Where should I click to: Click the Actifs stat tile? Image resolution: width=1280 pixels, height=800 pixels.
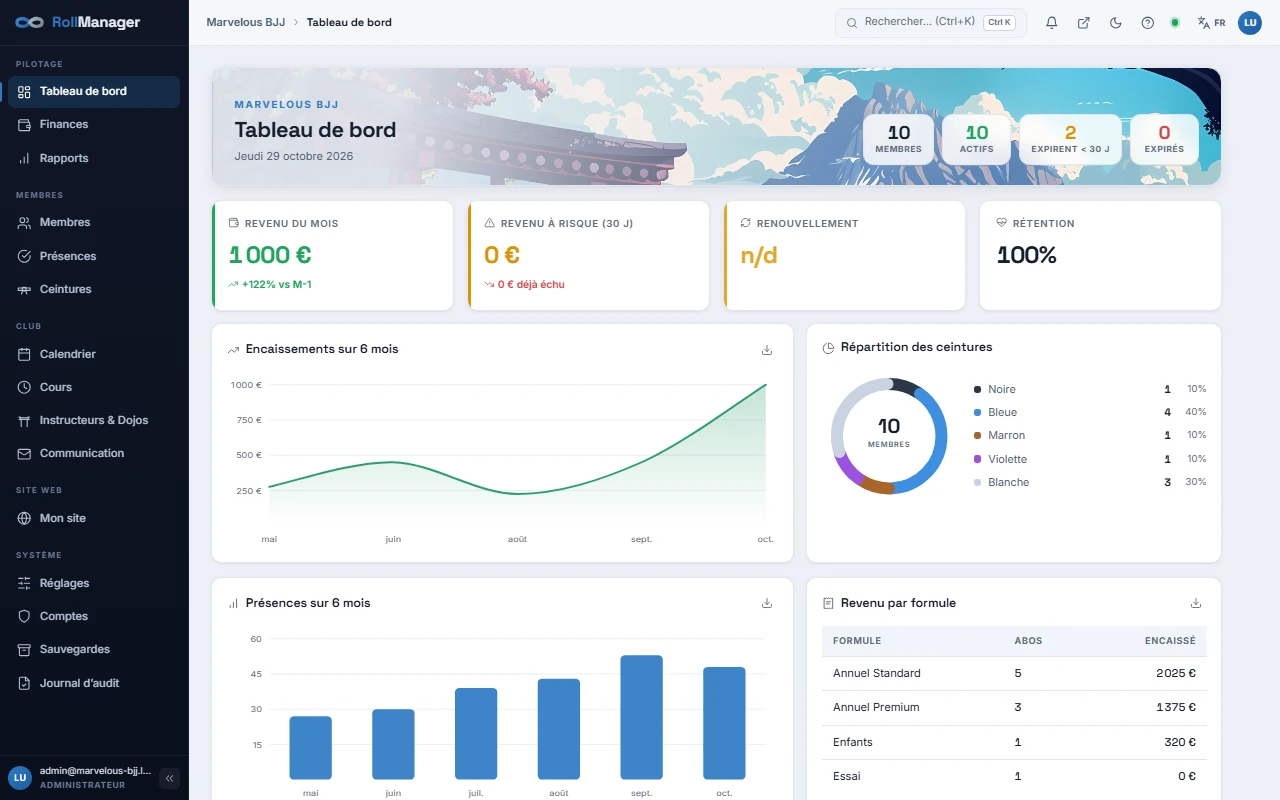pyautogui.click(x=977, y=139)
